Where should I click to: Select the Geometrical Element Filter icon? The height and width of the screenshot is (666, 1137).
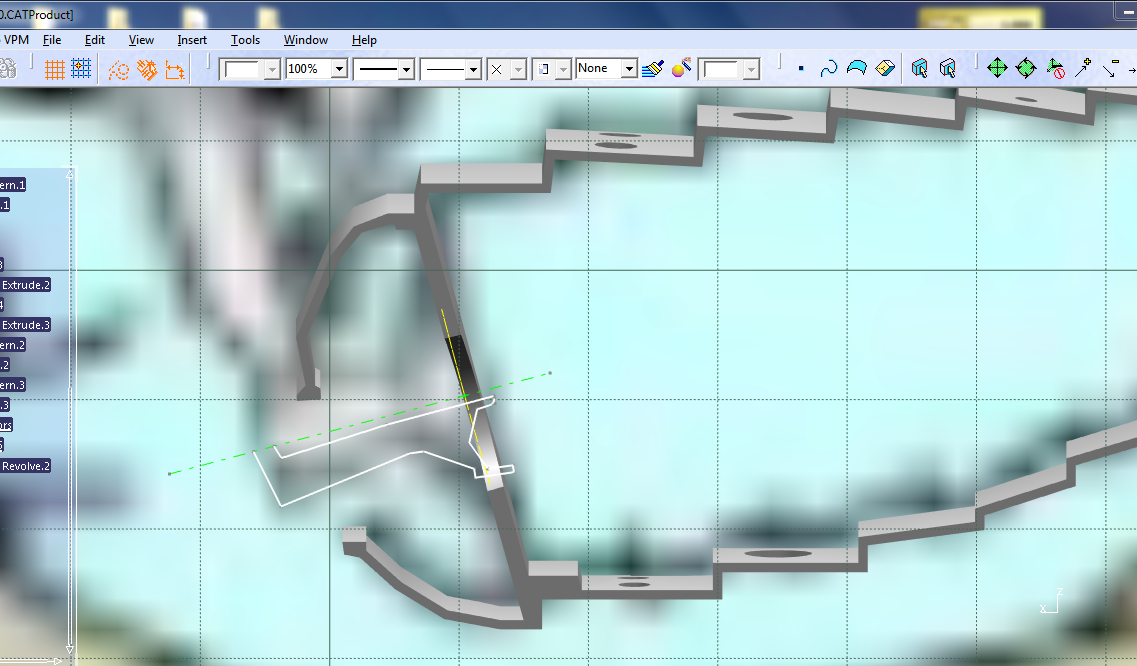(948, 69)
